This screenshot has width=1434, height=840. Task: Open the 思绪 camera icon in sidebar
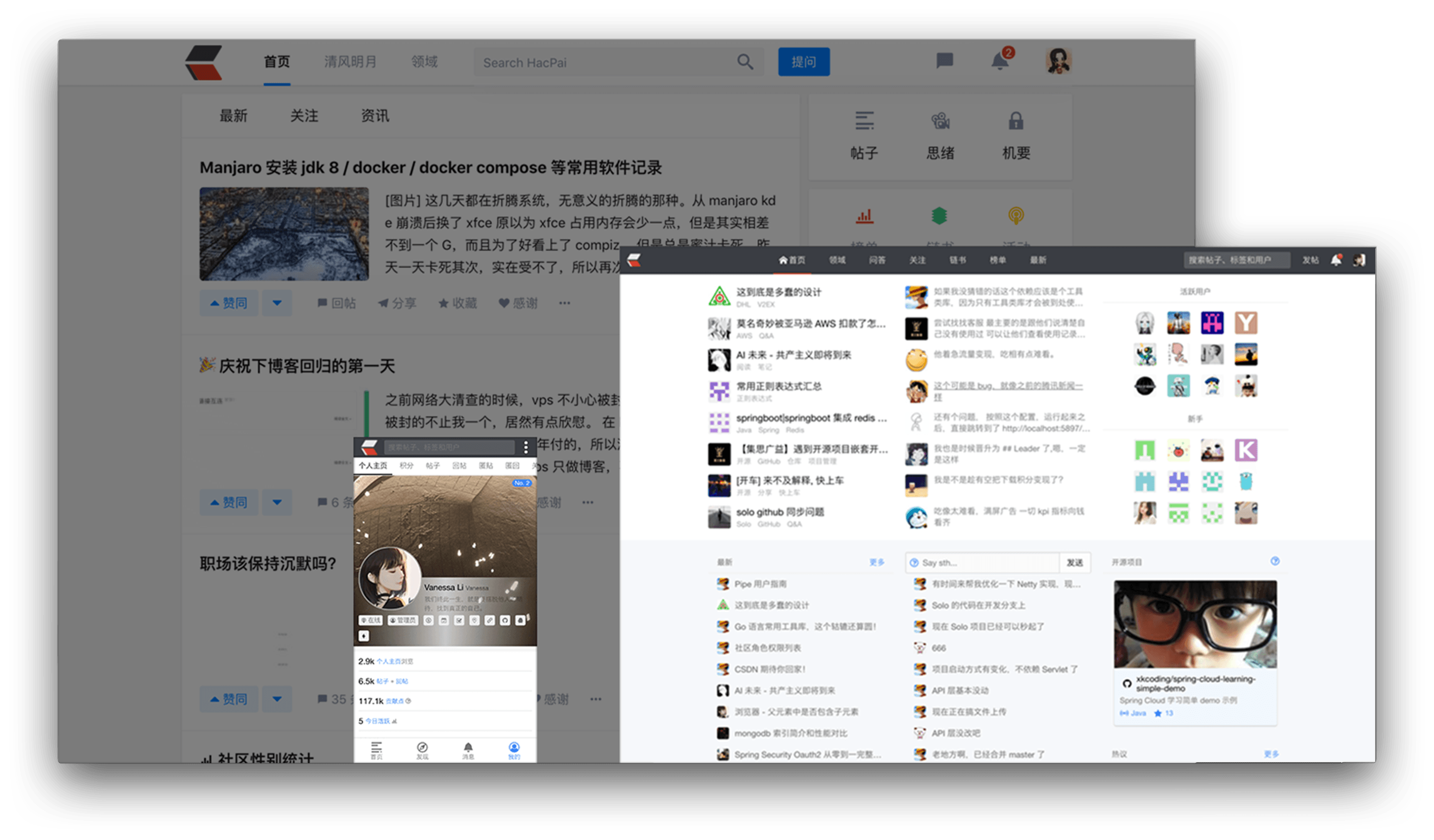tap(940, 121)
